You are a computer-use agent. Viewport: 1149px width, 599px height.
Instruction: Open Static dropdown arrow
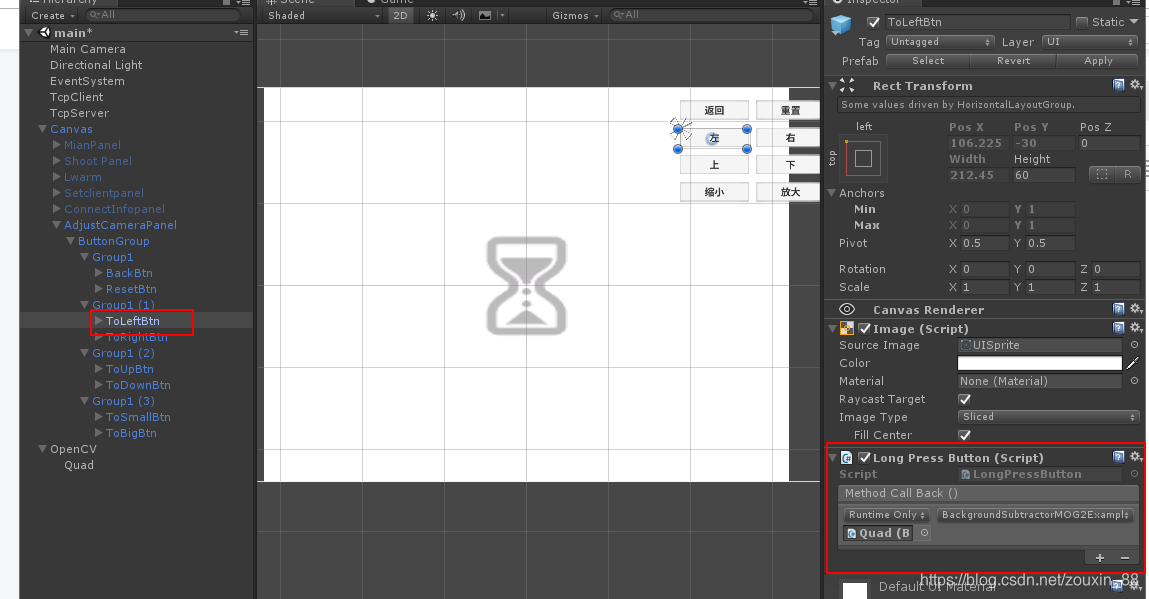tap(1134, 22)
